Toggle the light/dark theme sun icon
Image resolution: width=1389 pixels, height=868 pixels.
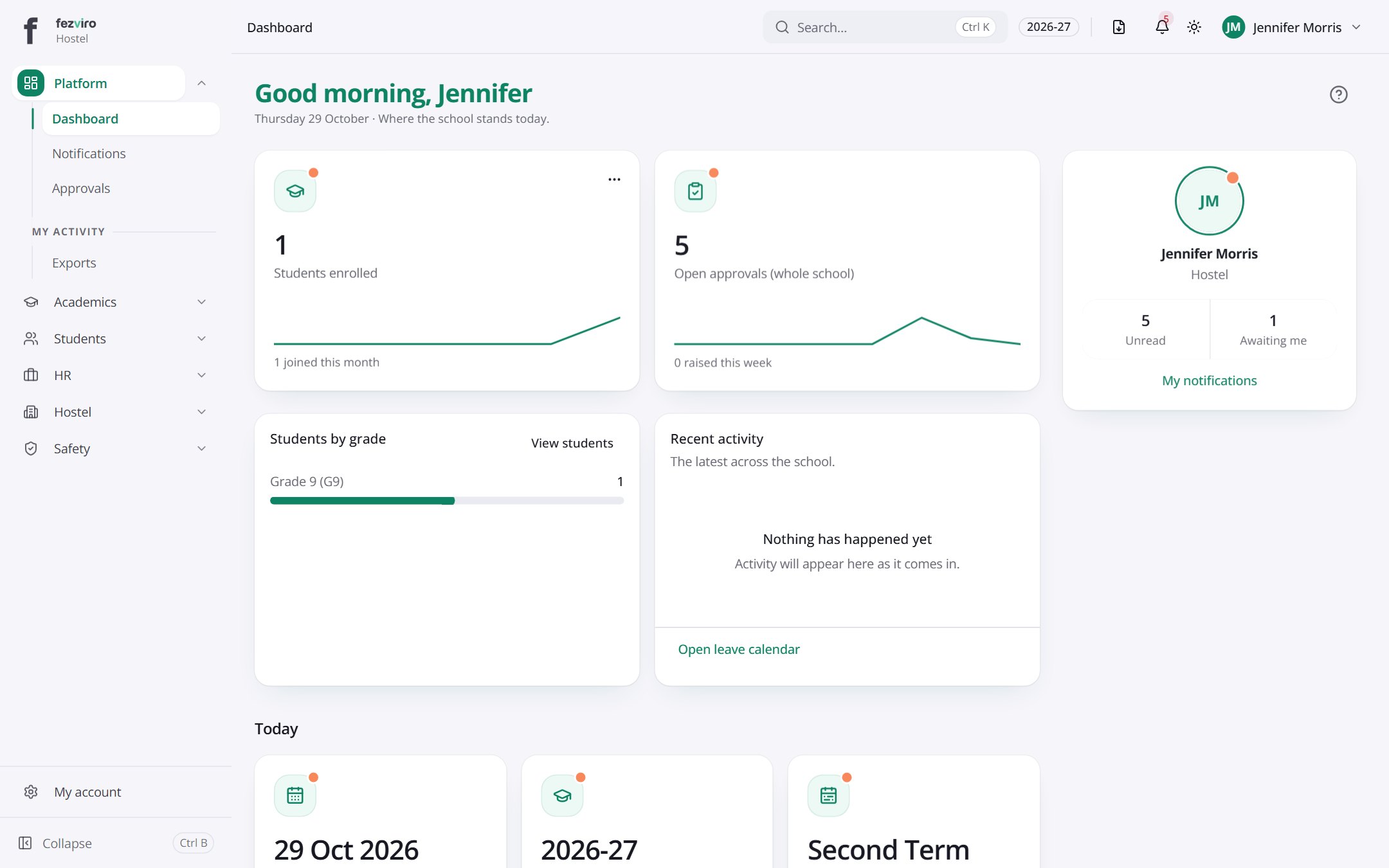tap(1194, 27)
